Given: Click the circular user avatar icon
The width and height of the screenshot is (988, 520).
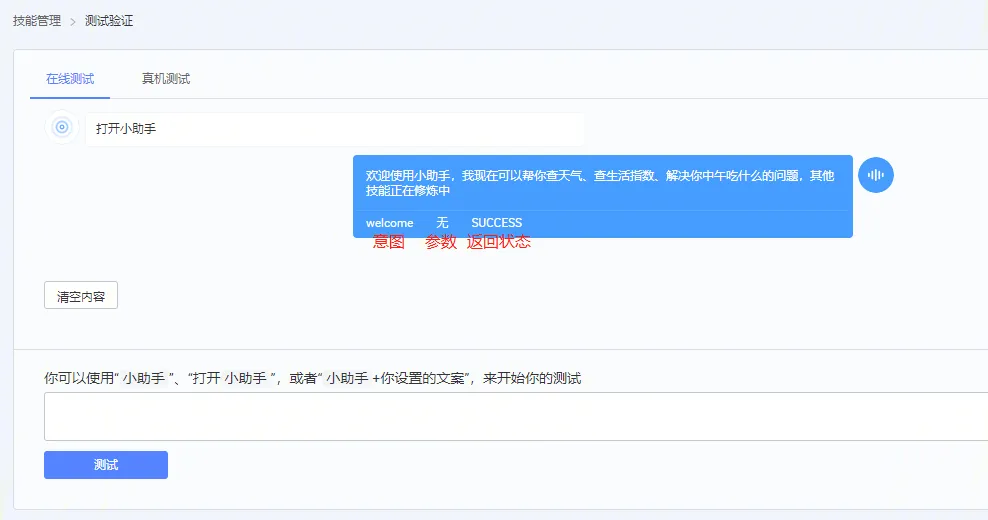Looking at the screenshot, I should (x=62, y=128).
